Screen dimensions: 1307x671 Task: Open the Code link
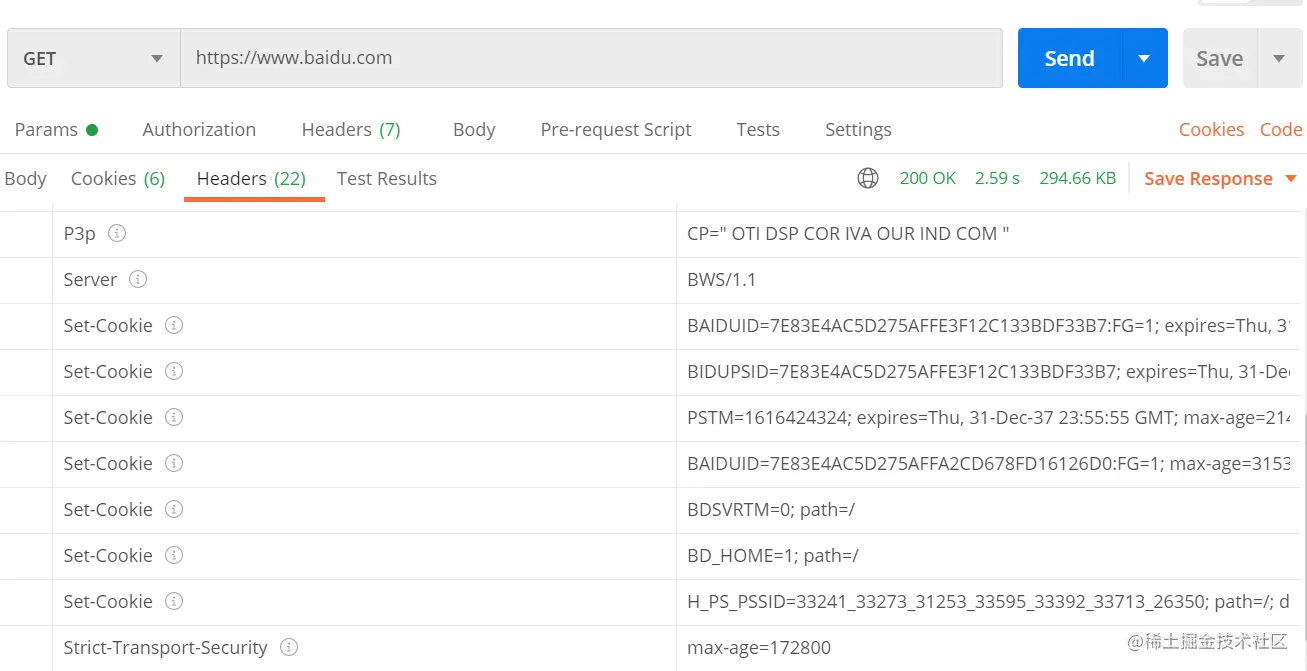point(1280,129)
